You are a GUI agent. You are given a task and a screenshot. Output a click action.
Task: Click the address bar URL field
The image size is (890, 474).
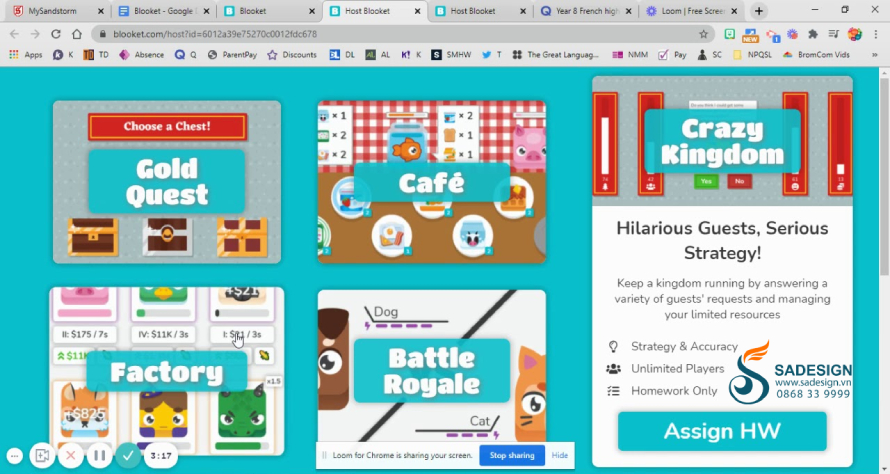[397, 34]
